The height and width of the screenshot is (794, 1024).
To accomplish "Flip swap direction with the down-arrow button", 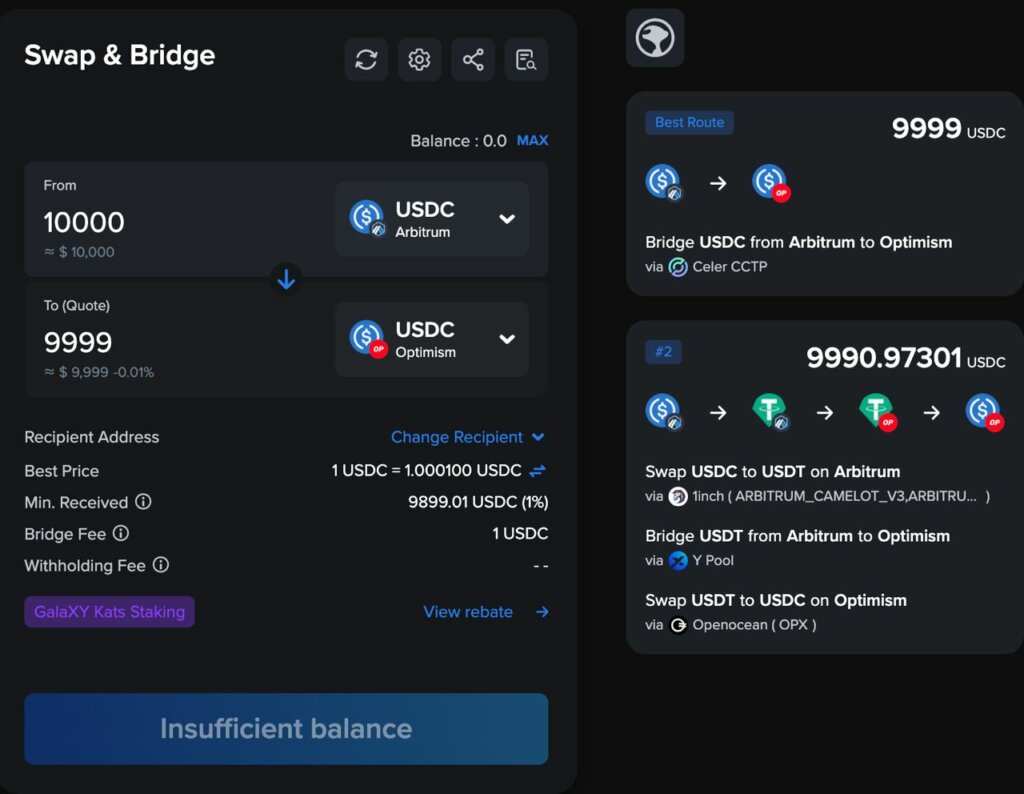I will (286, 279).
